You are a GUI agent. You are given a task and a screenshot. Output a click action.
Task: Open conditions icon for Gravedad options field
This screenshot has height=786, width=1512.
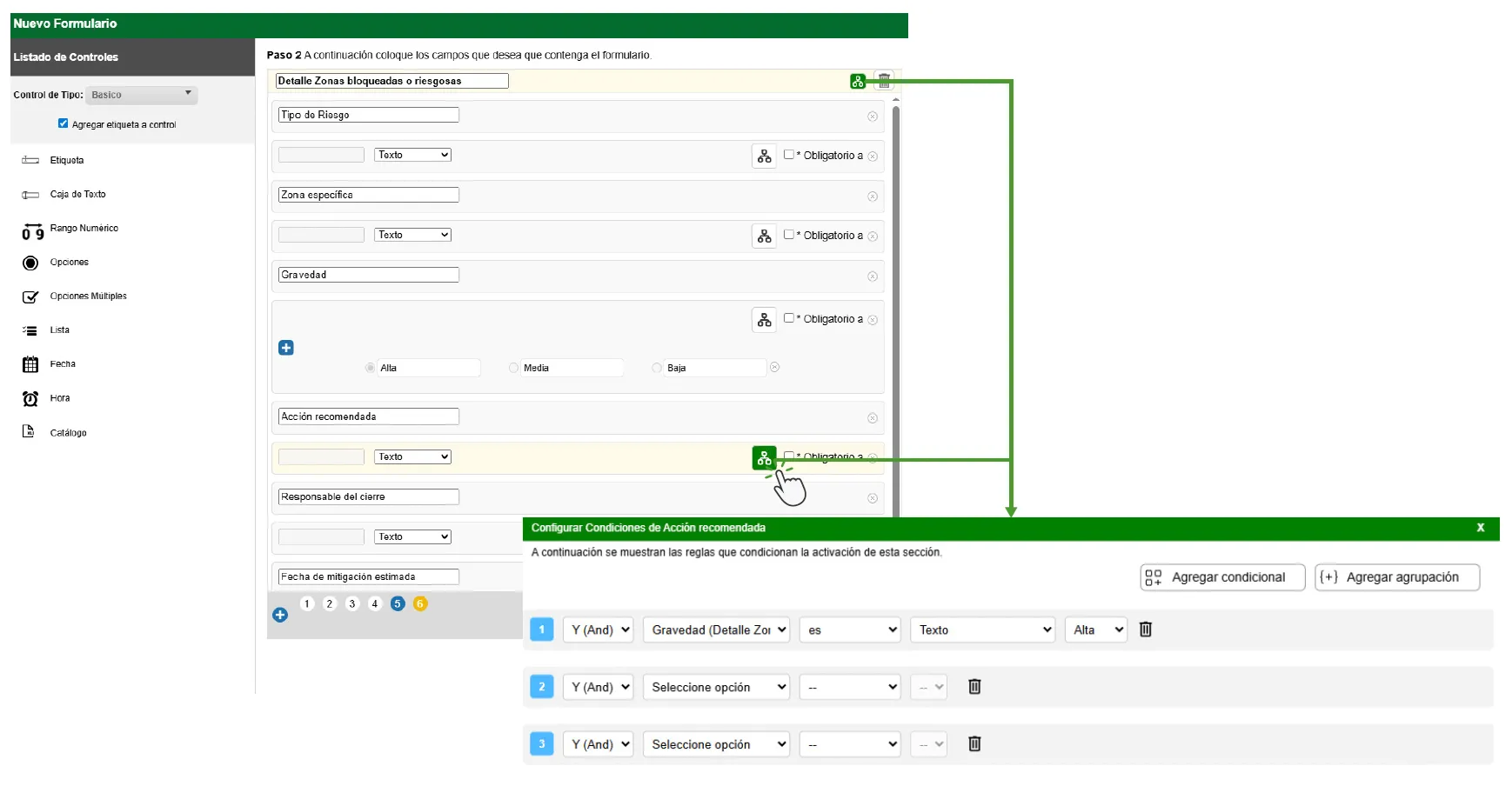tap(764, 320)
